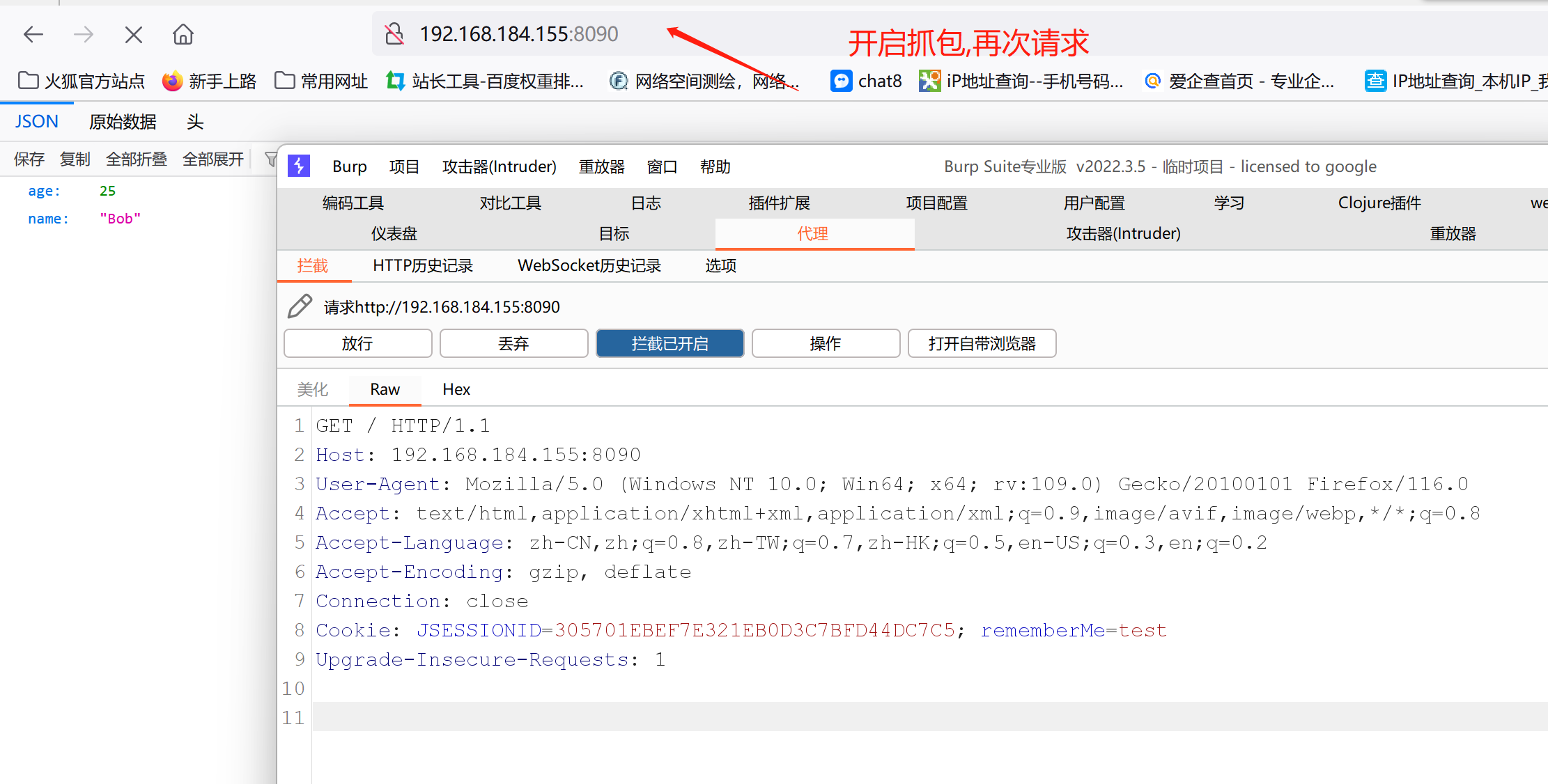Switch to the Hex view tab
The image size is (1548, 784).
click(456, 389)
